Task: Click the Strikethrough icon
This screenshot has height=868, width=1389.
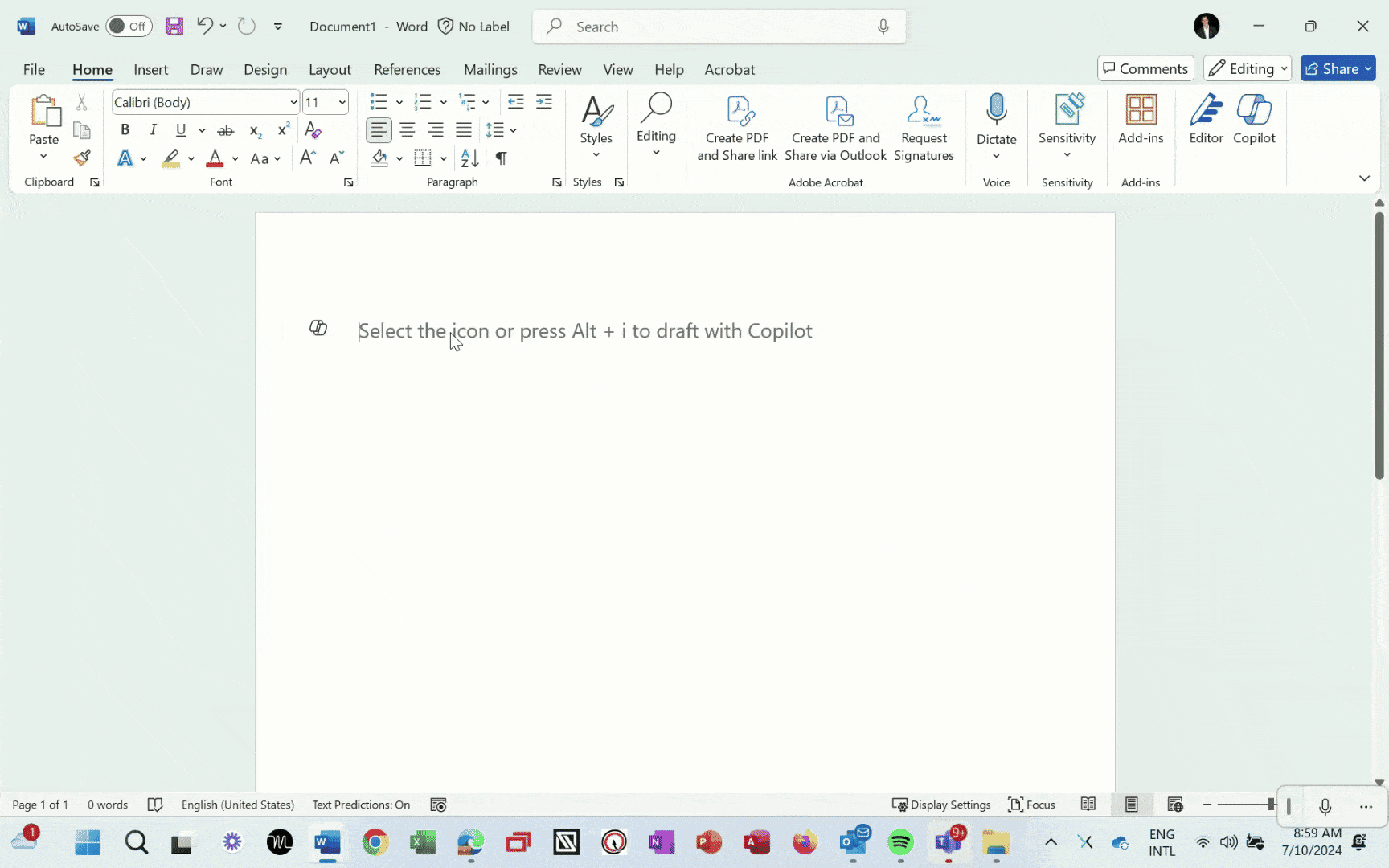Action: pos(226,130)
